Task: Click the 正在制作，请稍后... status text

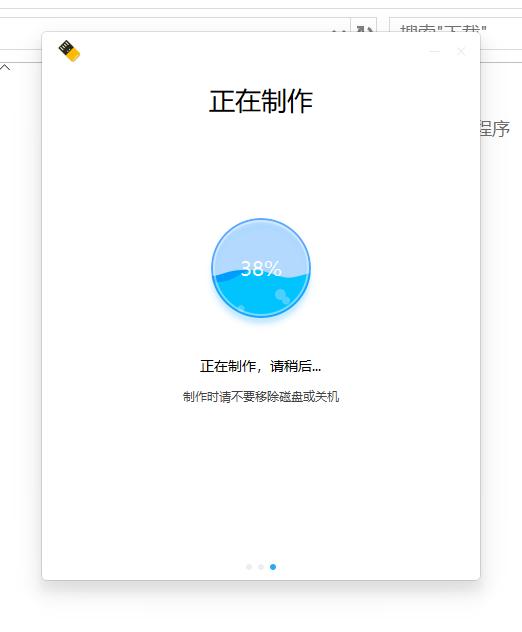Action: pos(260,366)
